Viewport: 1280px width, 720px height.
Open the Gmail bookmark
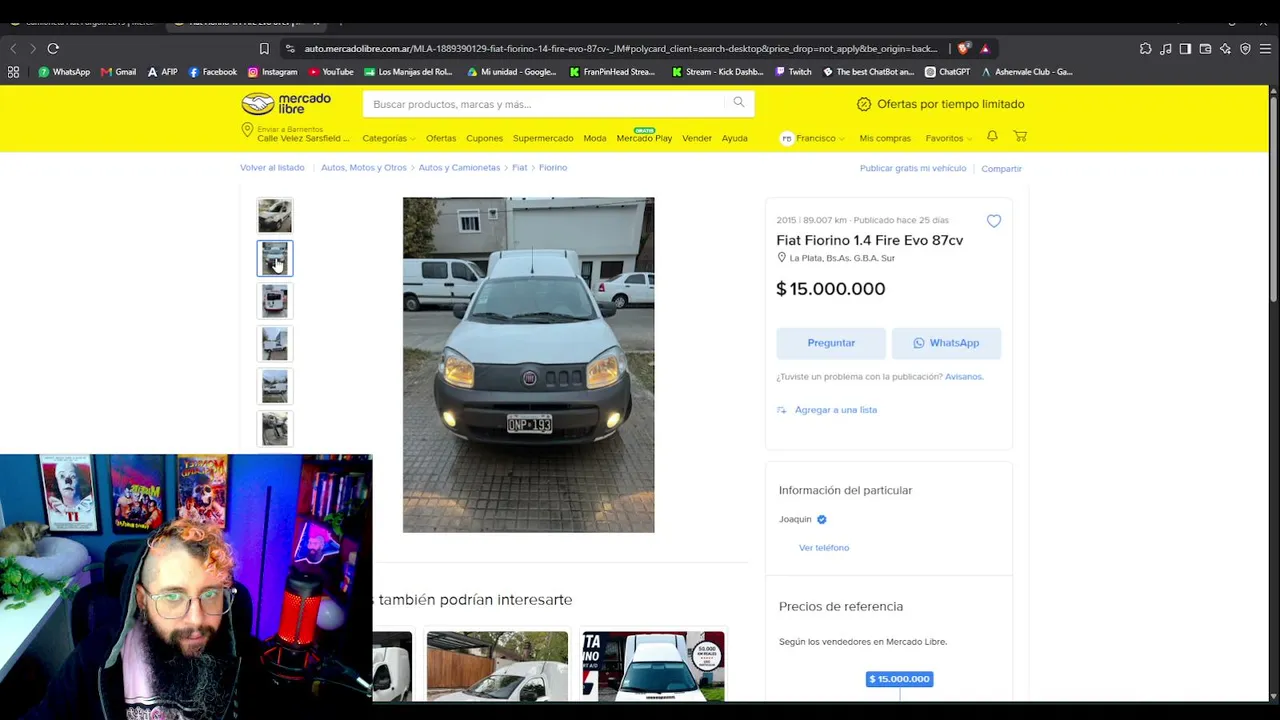(119, 72)
